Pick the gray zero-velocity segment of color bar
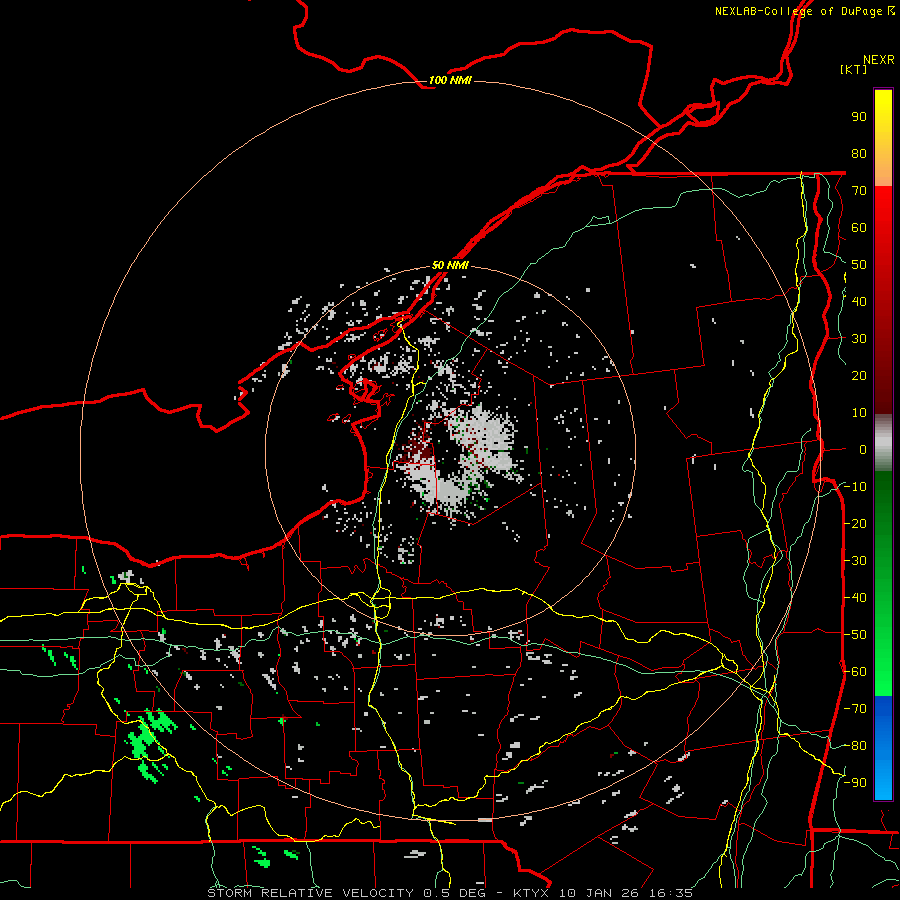This screenshot has height=900, width=900. 883,443
